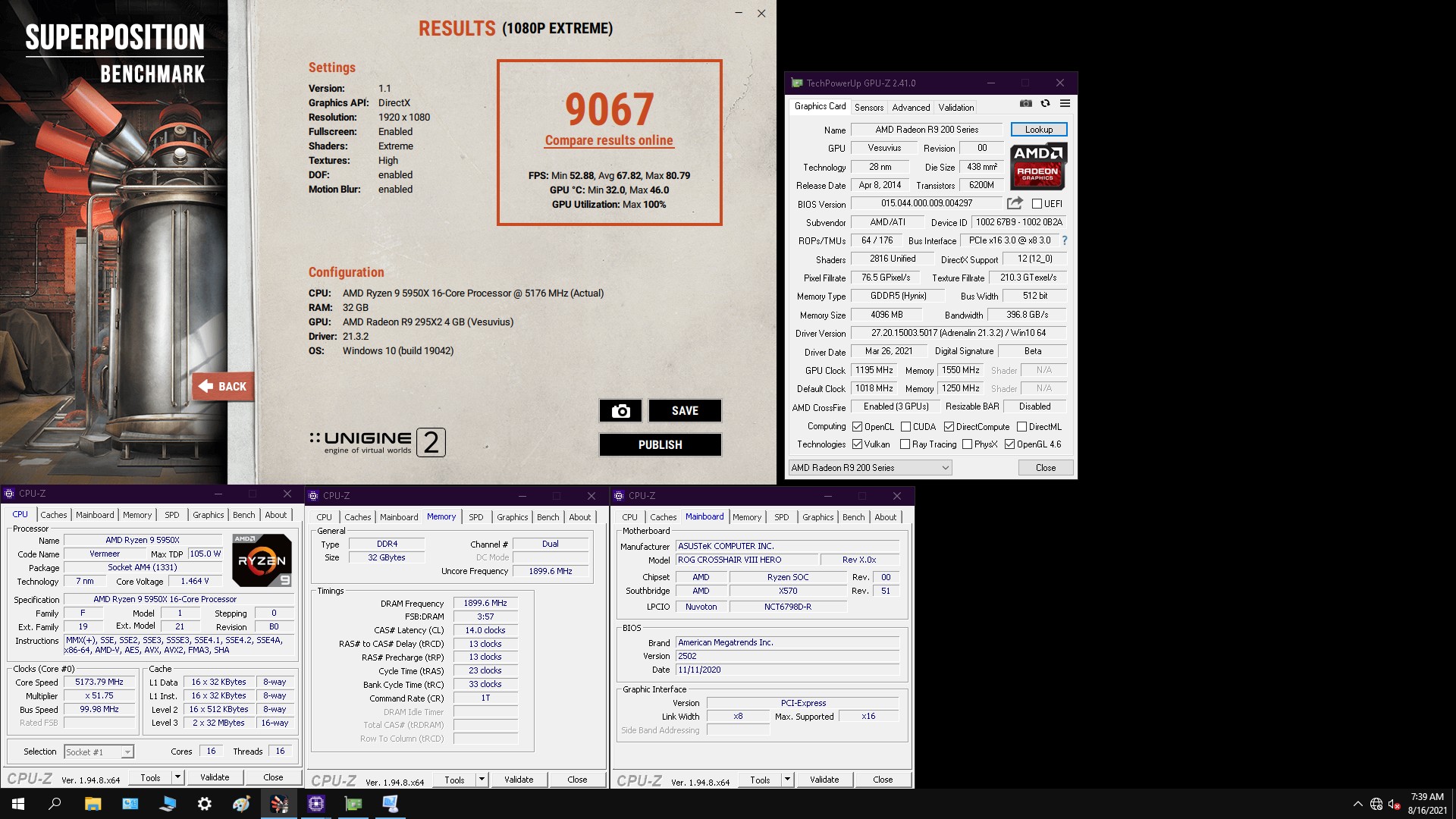Screen dimensions: 1456x819
Task: Click Tools button in Mainboard CPU-Z window
Action: tap(760, 780)
